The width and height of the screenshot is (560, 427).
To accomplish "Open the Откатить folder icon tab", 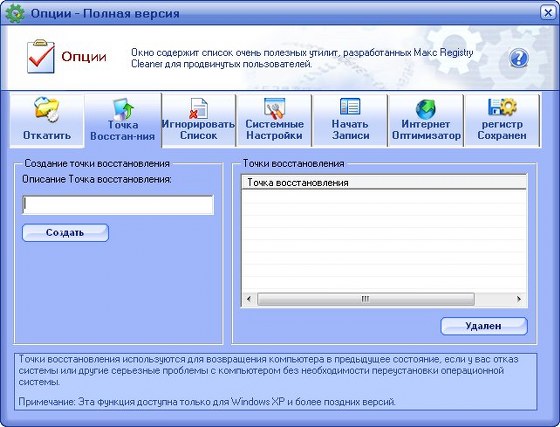I will pyautogui.click(x=46, y=109).
